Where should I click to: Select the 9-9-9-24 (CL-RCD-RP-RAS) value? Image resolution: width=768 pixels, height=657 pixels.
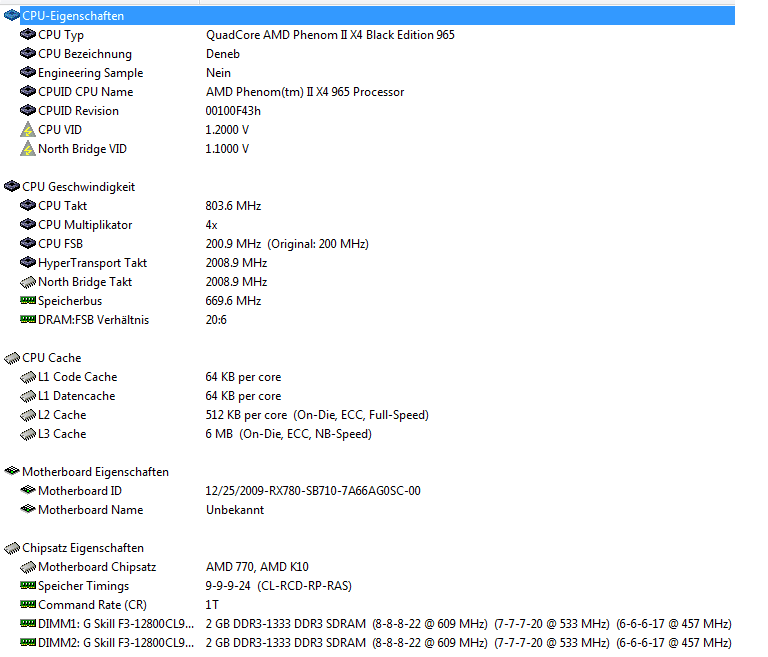[x=279, y=586]
